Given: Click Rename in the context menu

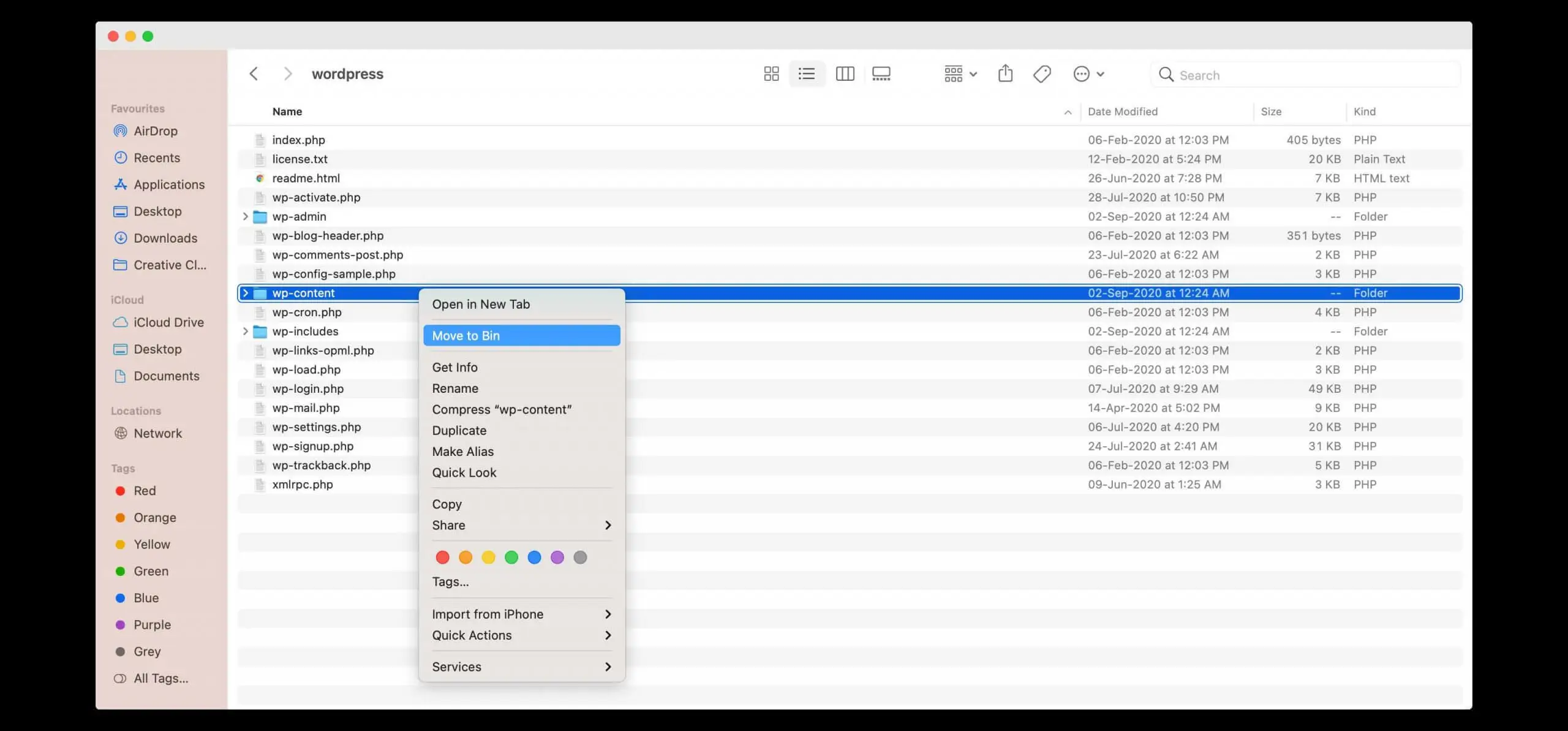Looking at the screenshot, I should click(x=455, y=388).
